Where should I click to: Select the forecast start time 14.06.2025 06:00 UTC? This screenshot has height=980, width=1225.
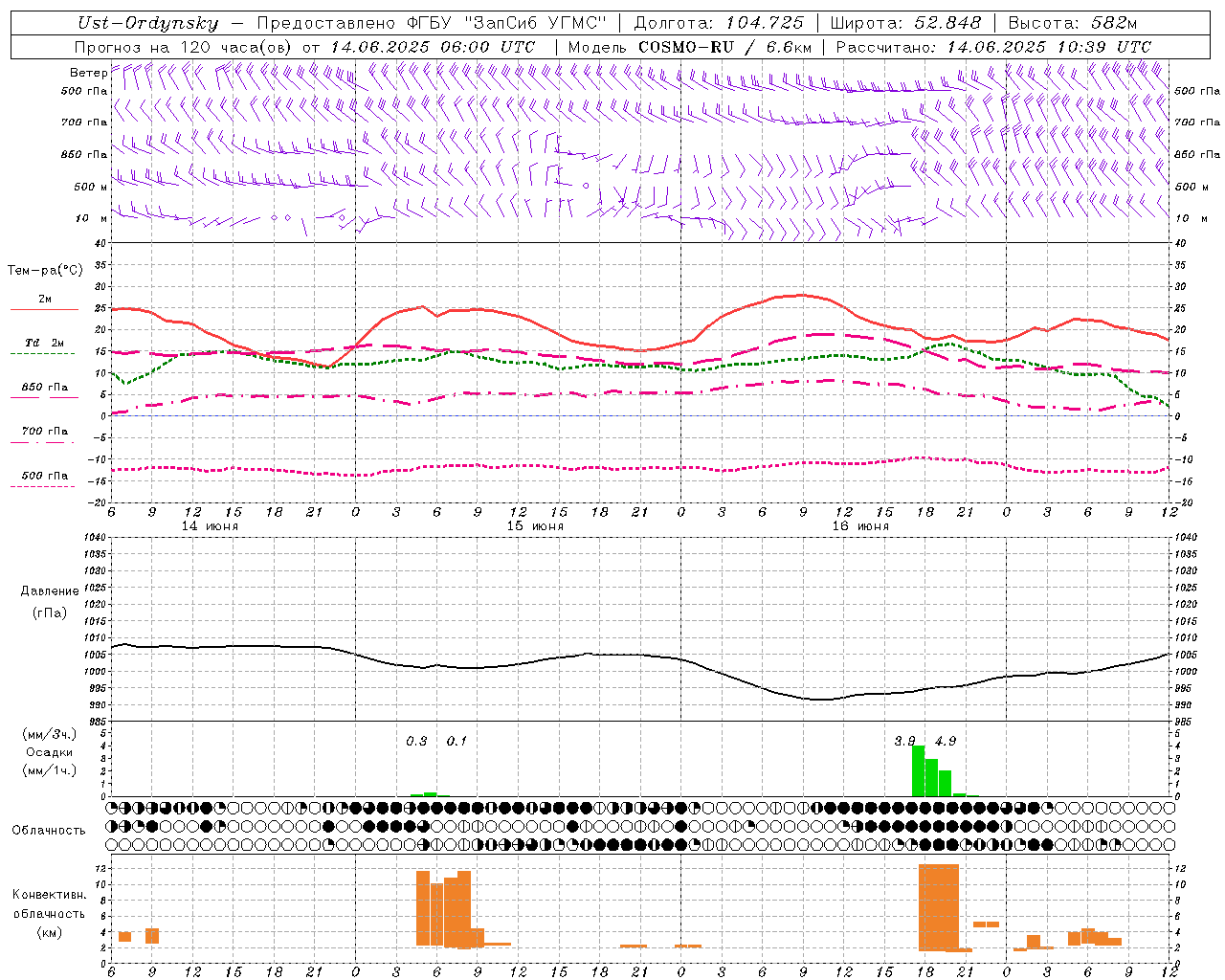[433, 47]
